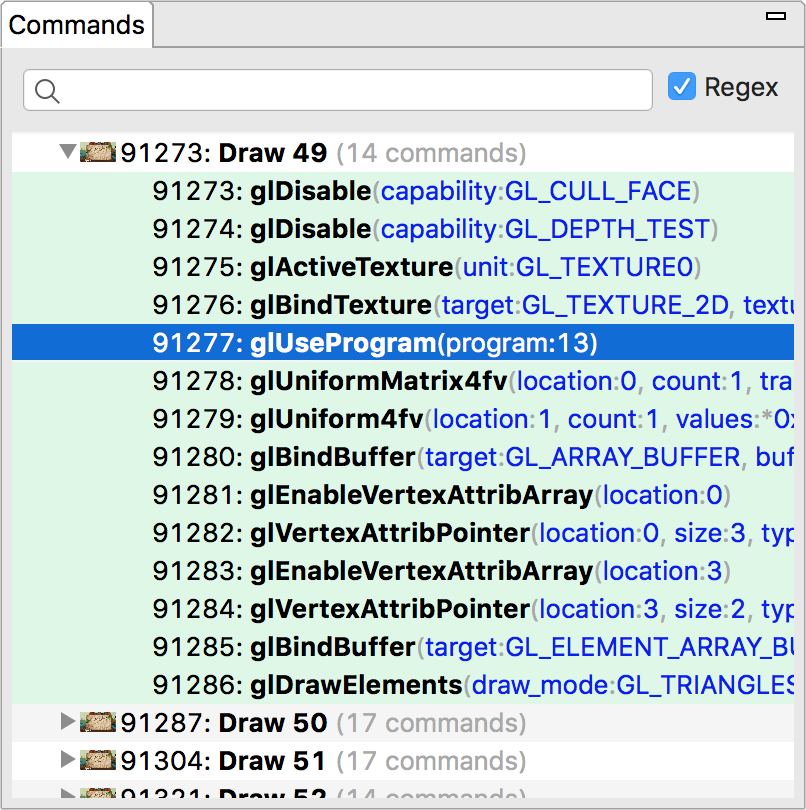806x810 pixels.
Task: Click the Draw 49 thumbnail icon
Action: tap(98, 152)
